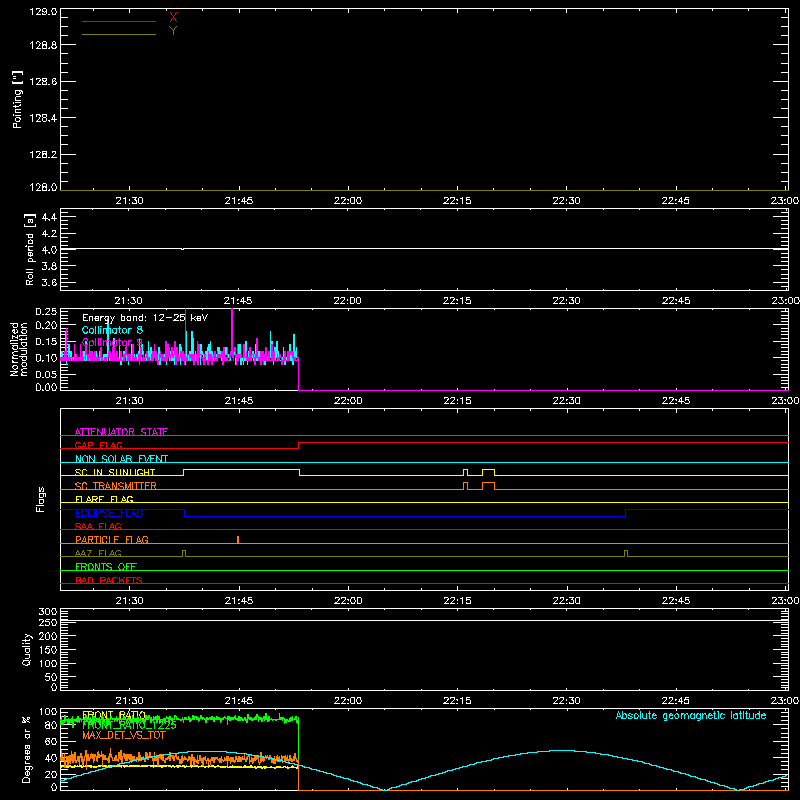Select the Normalized modulation axis title

(19, 349)
